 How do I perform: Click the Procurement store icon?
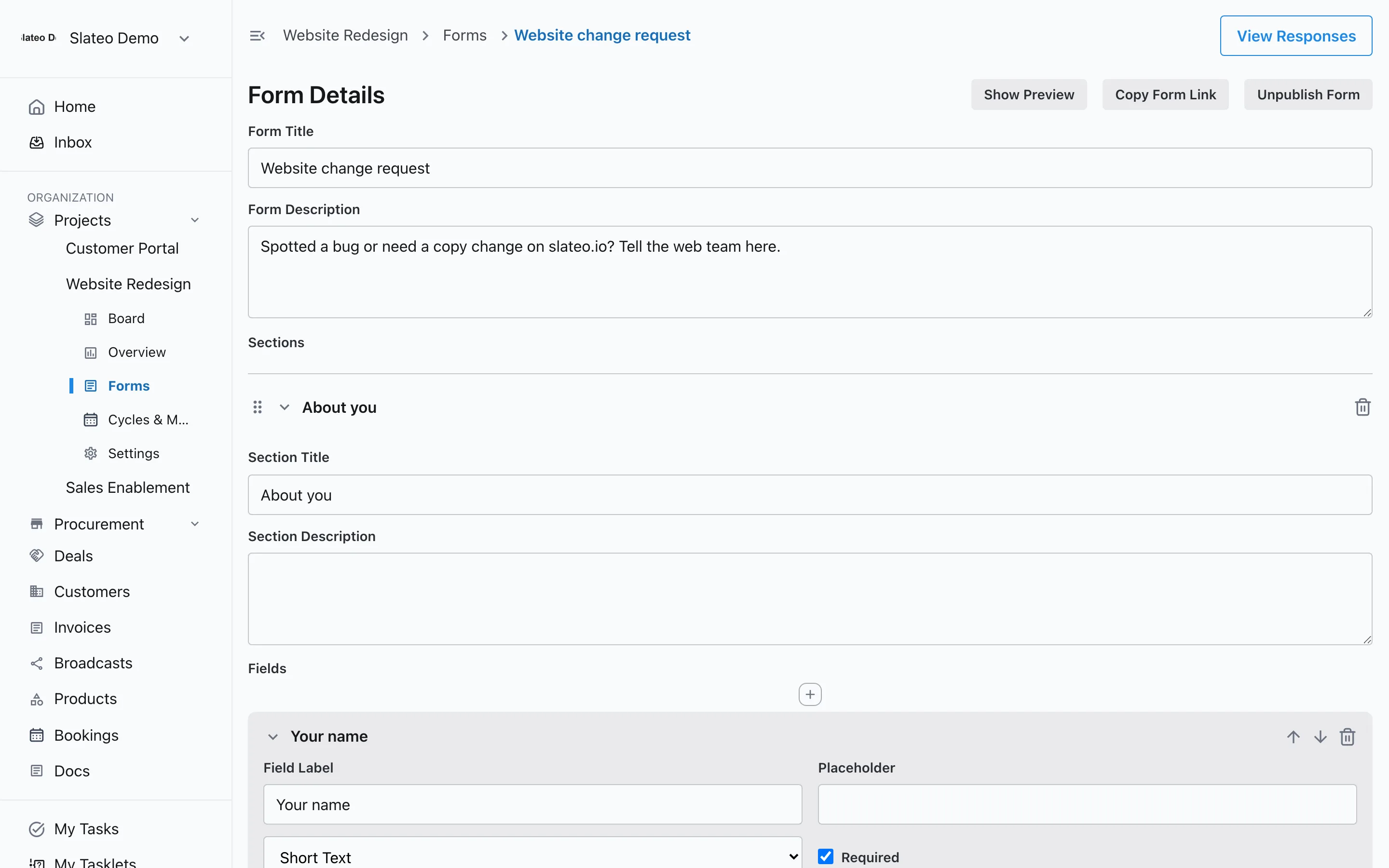[37, 524]
